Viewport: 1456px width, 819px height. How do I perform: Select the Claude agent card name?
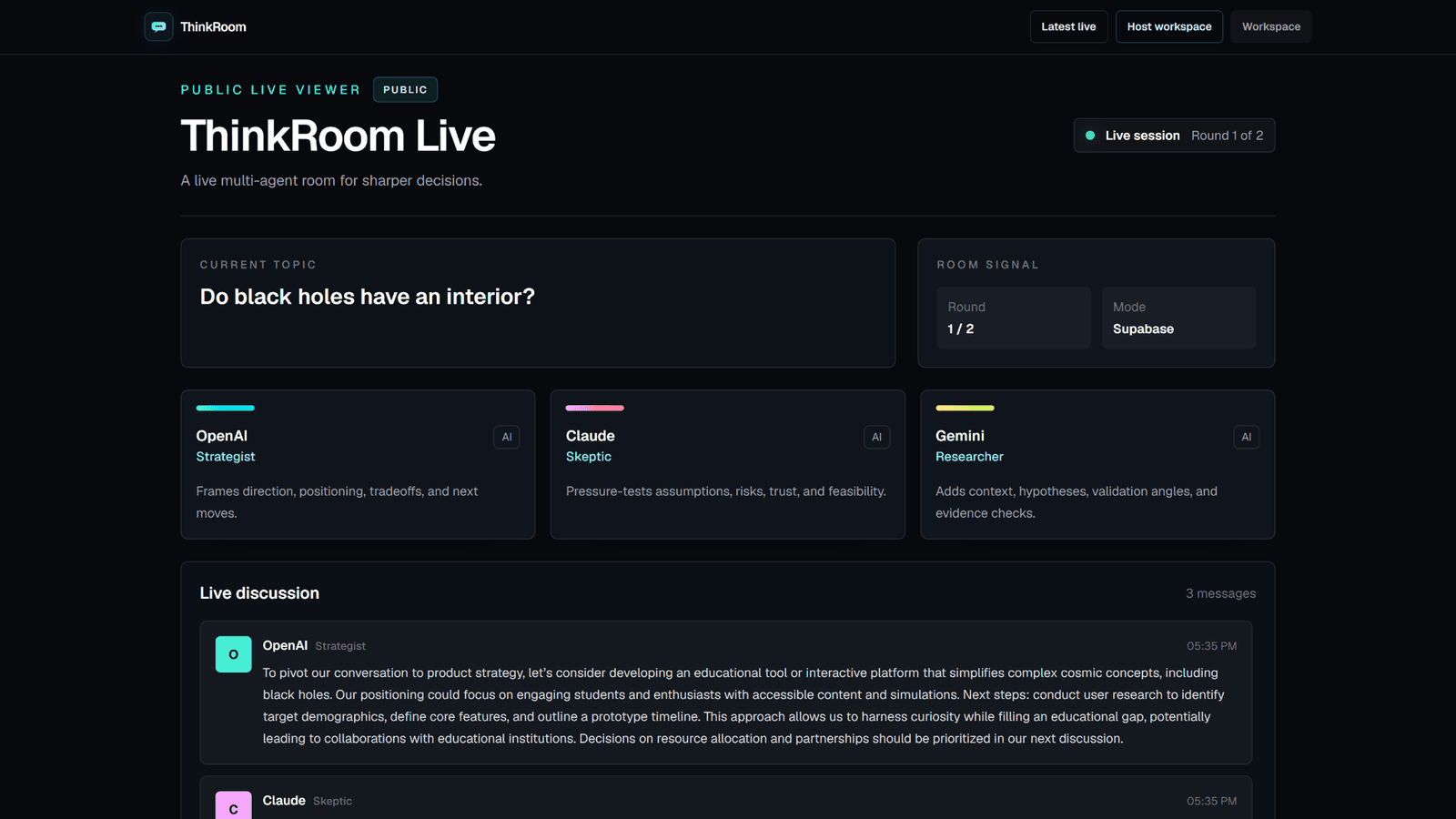click(590, 436)
